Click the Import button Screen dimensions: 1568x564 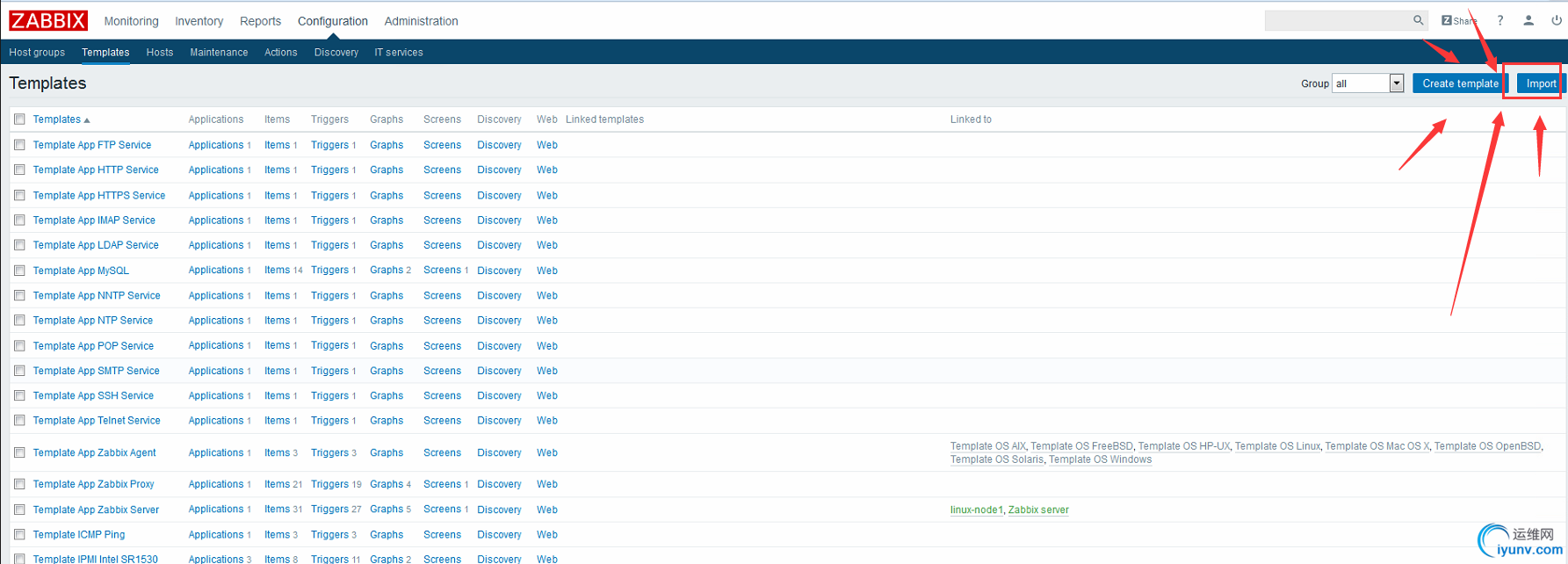pyautogui.click(x=1541, y=83)
